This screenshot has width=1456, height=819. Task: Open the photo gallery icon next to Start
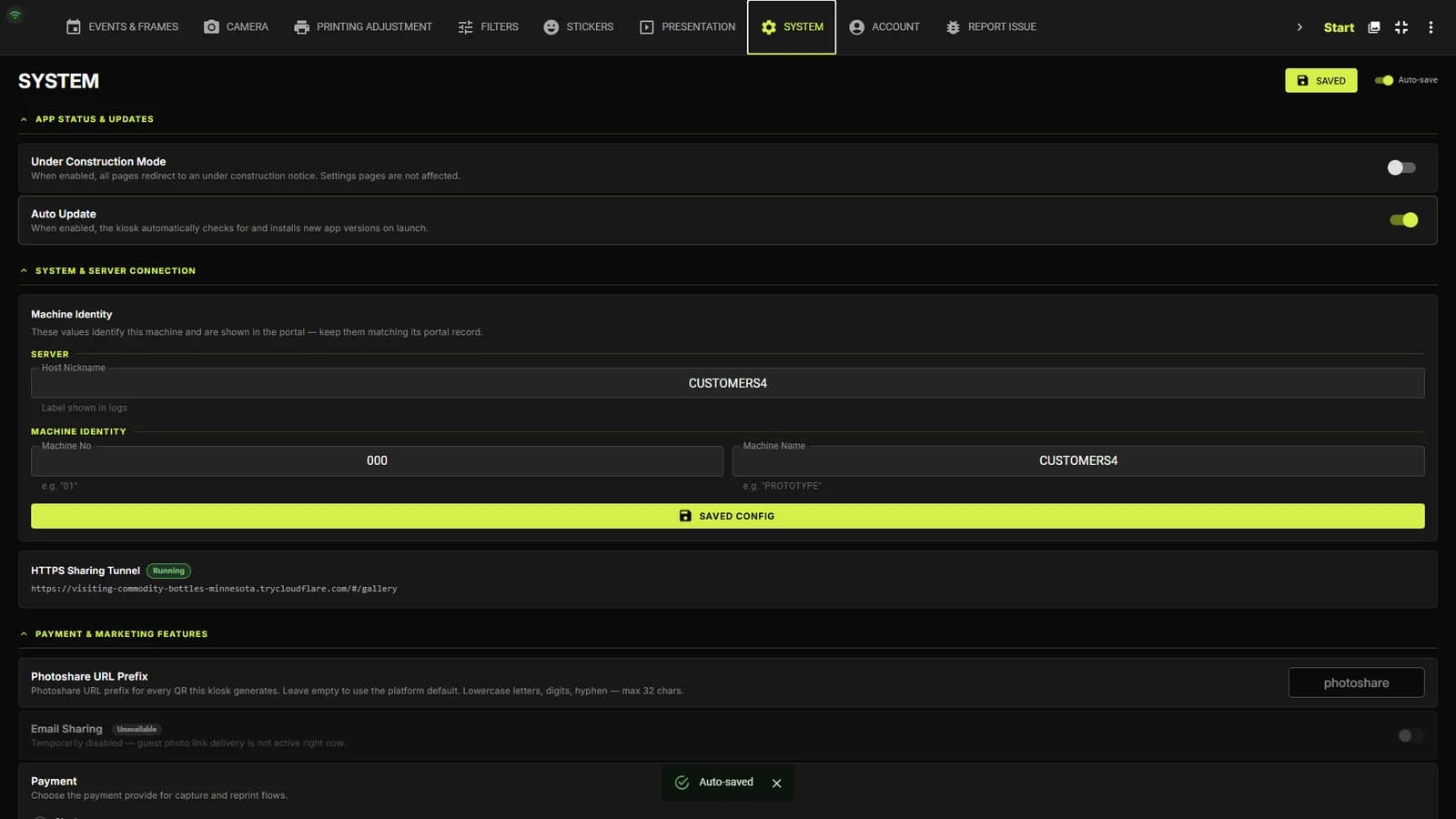coord(1374,27)
